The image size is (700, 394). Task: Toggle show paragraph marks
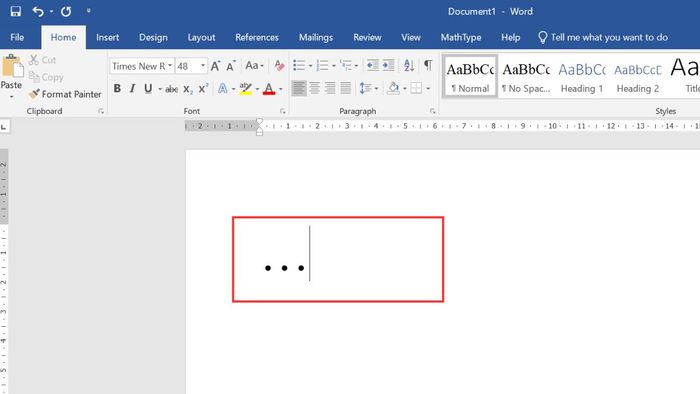(x=428, y=66)
